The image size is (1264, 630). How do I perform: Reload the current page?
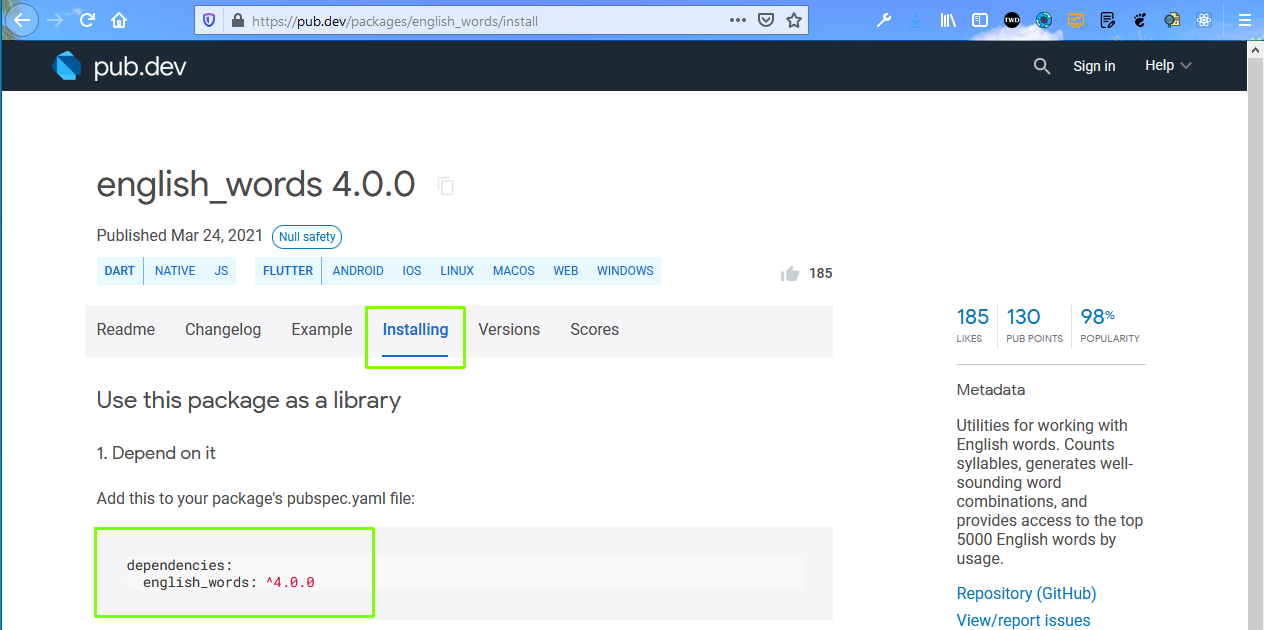click(87, 20)
